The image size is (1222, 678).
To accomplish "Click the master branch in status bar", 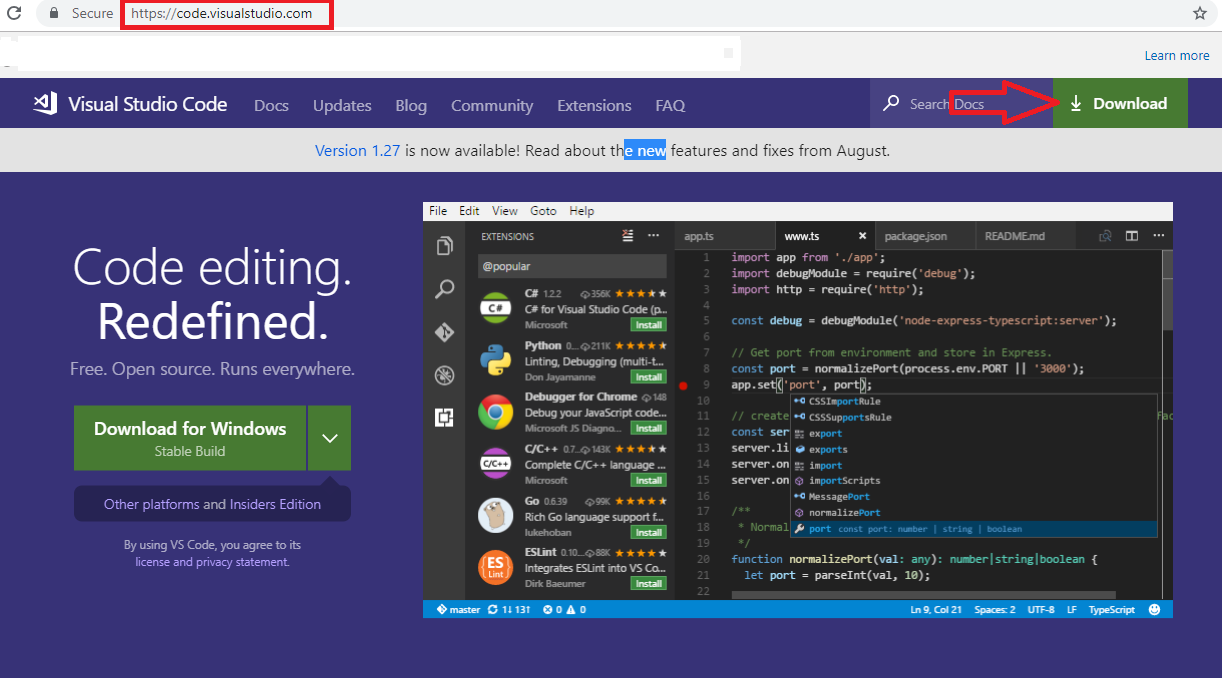I will click(x=458, y=609).
